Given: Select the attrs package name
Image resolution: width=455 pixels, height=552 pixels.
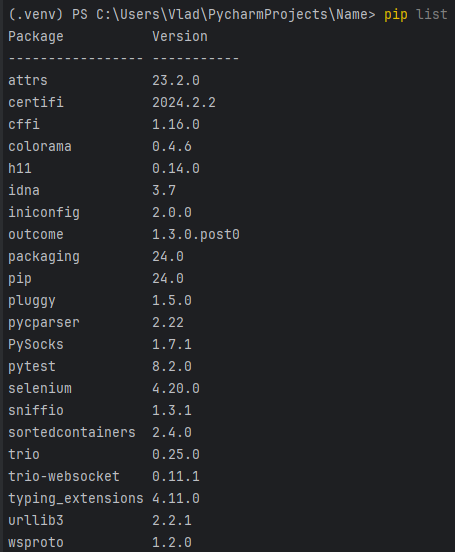Looking at the screenshot, I should pos(28,81).
